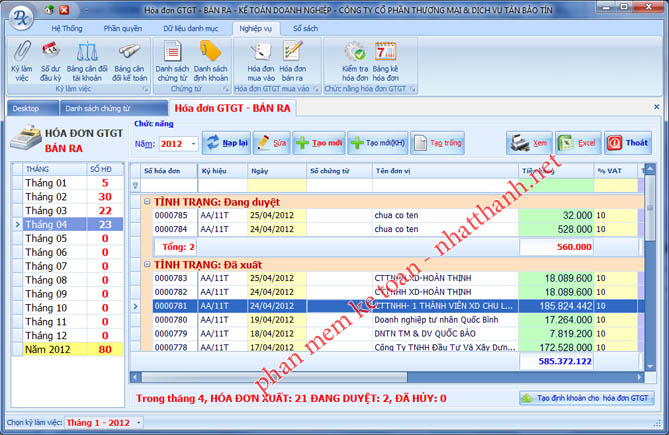
Task: Click the Tên đơn vị filter field
Action: (x=445, y=186)
